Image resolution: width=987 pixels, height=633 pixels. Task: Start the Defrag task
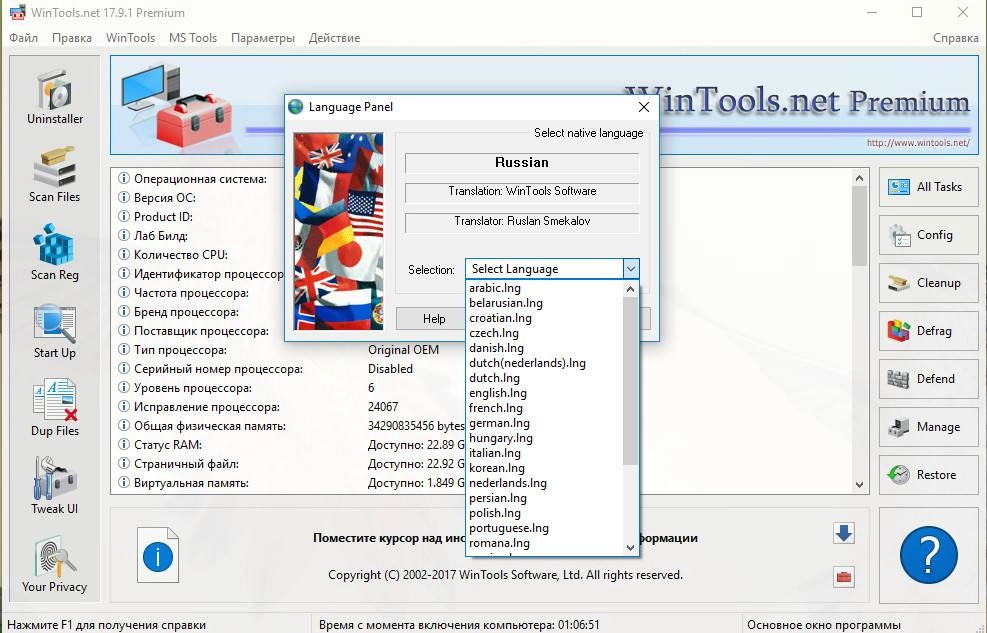pyautogui.click(x=928, y=330)
